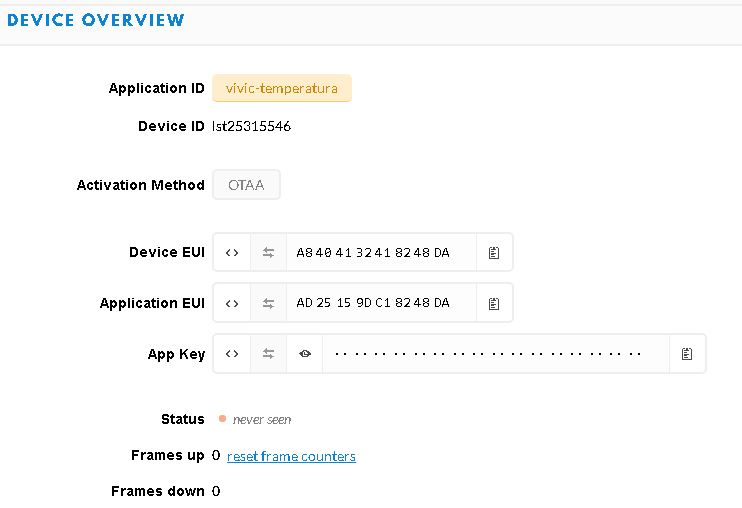Click the Device Overview heading
Viewport: 742px width, 508px height.
tap(96, 20)
